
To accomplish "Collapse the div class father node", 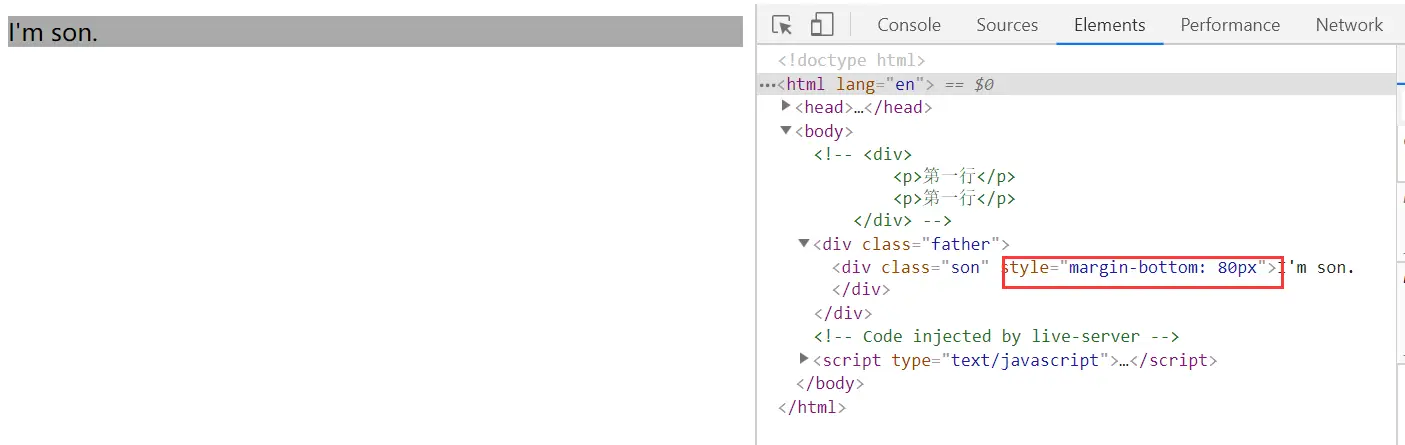I will [x=805, y=243].
